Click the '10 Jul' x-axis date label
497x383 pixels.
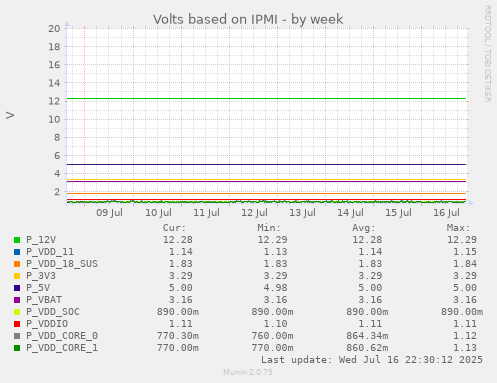coord(158,213)
